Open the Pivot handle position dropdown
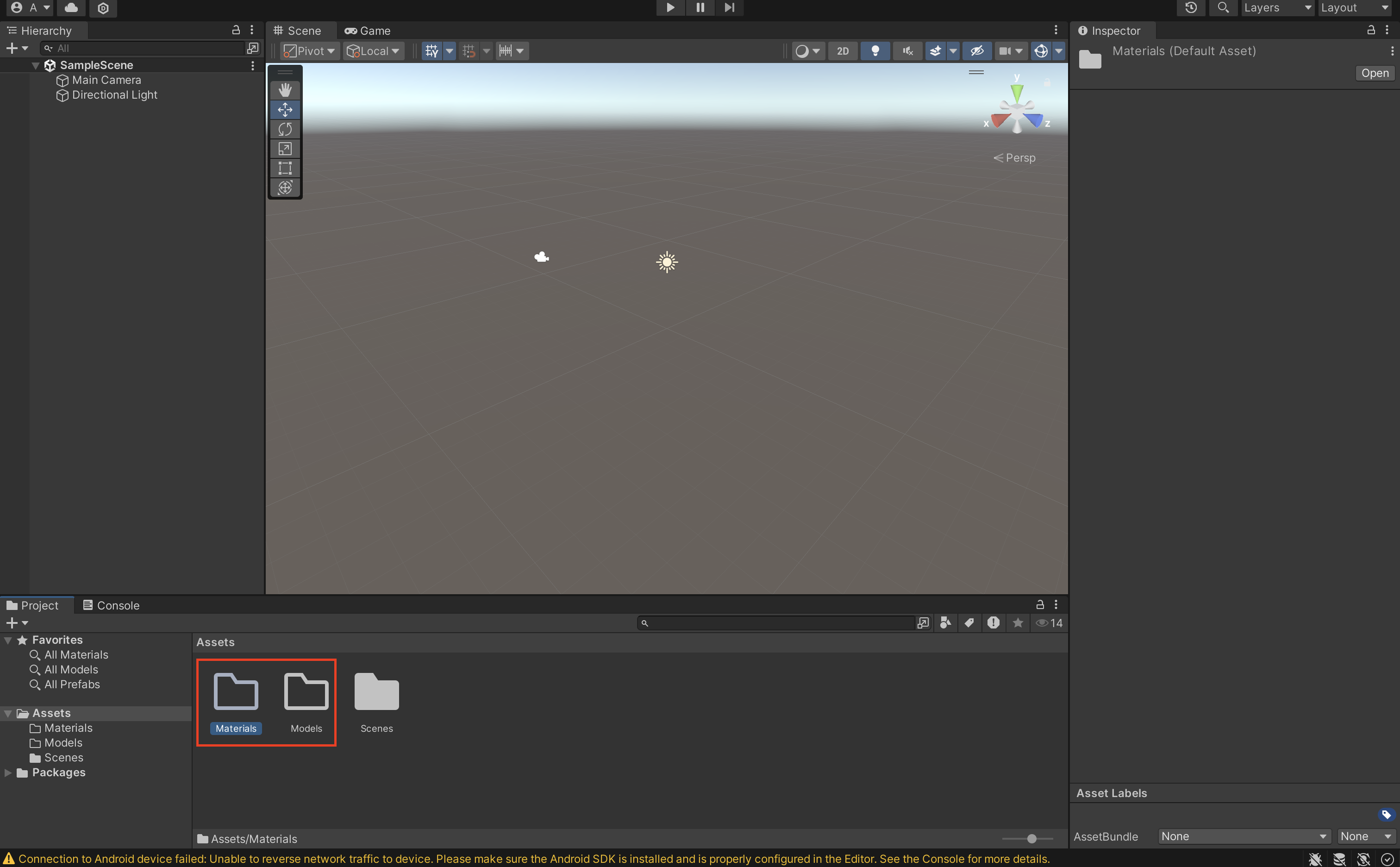The width and height of the screenshot is (1400, 867). pos(310,51)
